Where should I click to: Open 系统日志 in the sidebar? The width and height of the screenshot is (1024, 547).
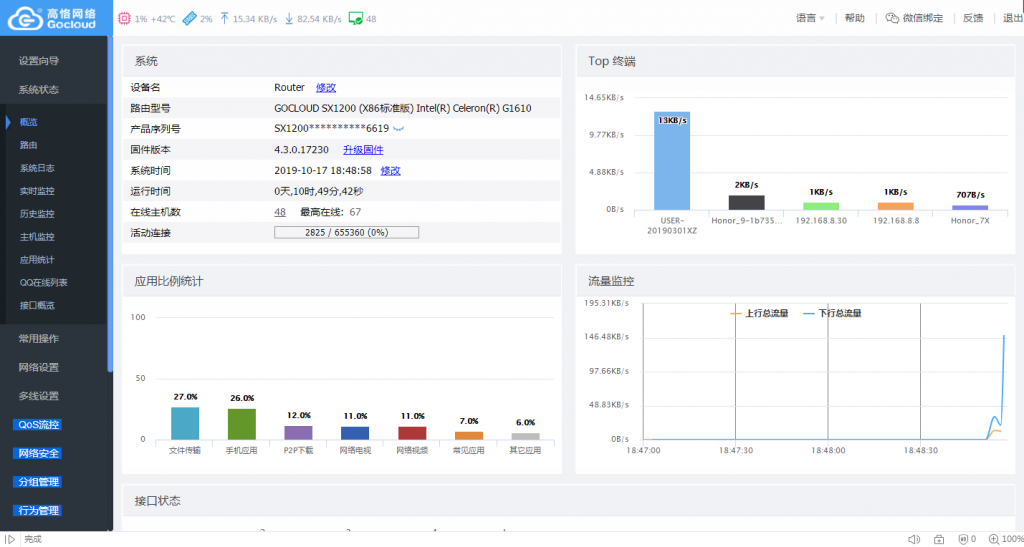tap(37, 168)
